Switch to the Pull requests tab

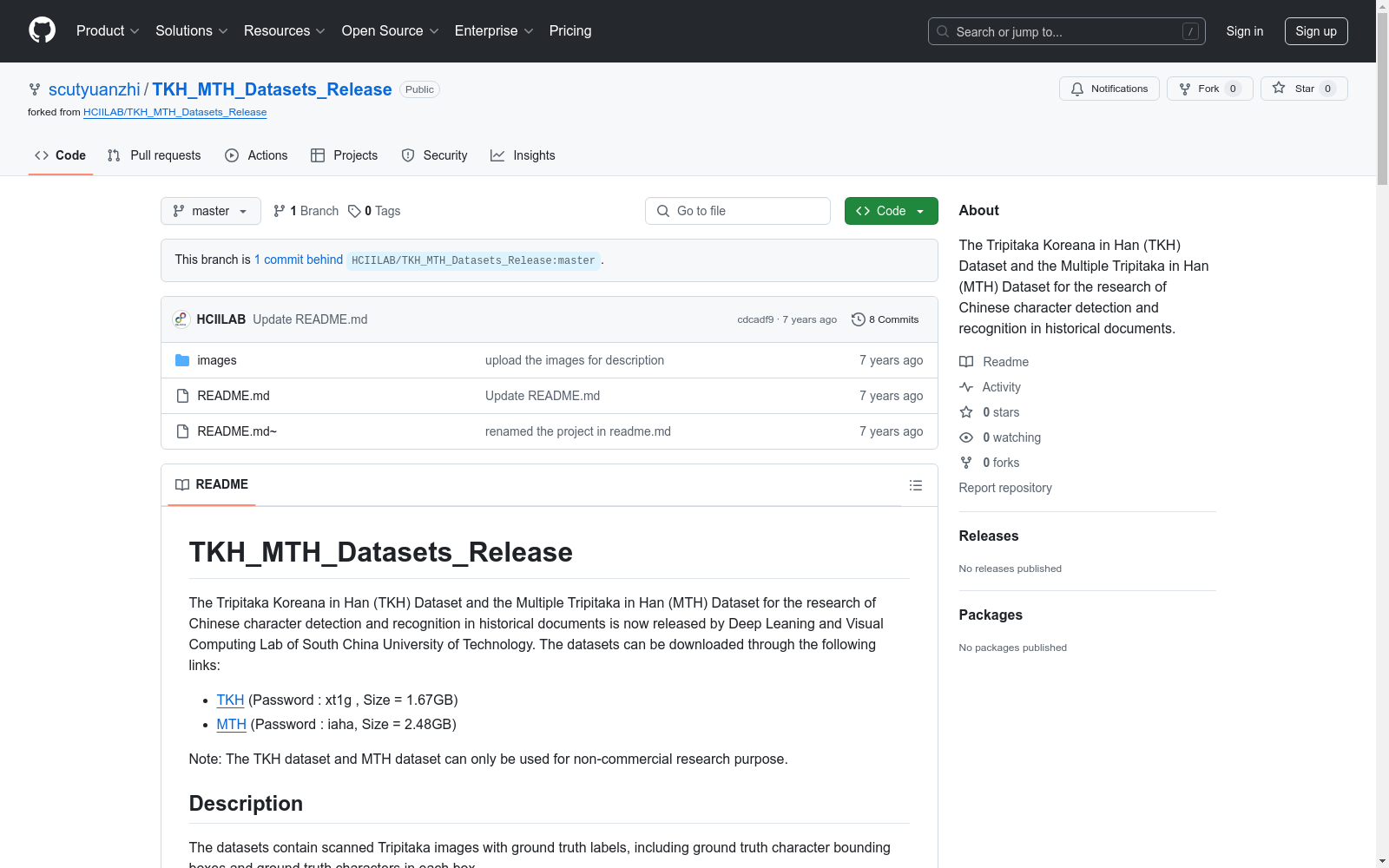point(155,155)
